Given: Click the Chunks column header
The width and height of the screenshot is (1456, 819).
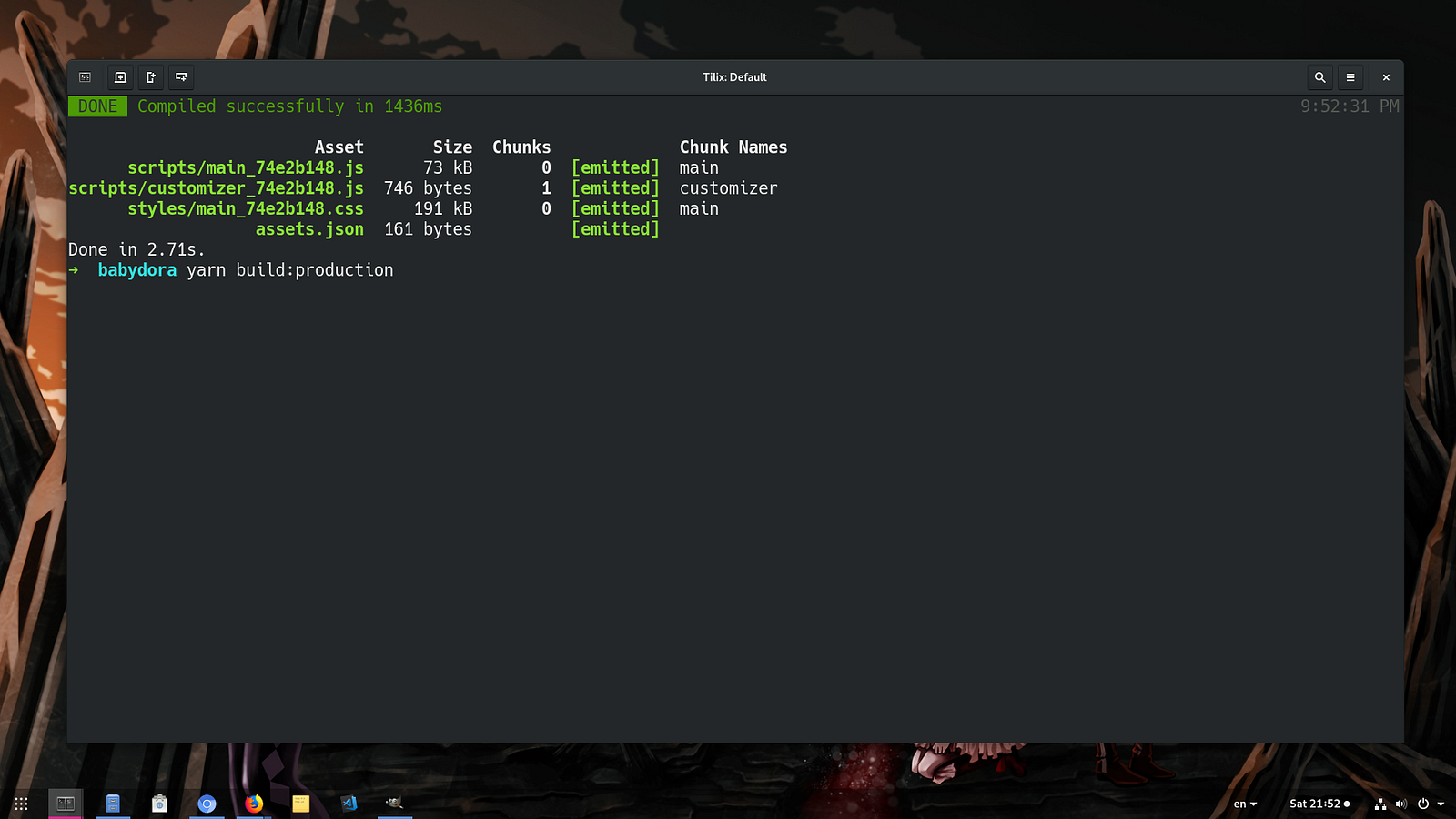Looking at the screenshot, I should (x=521, y=147).
